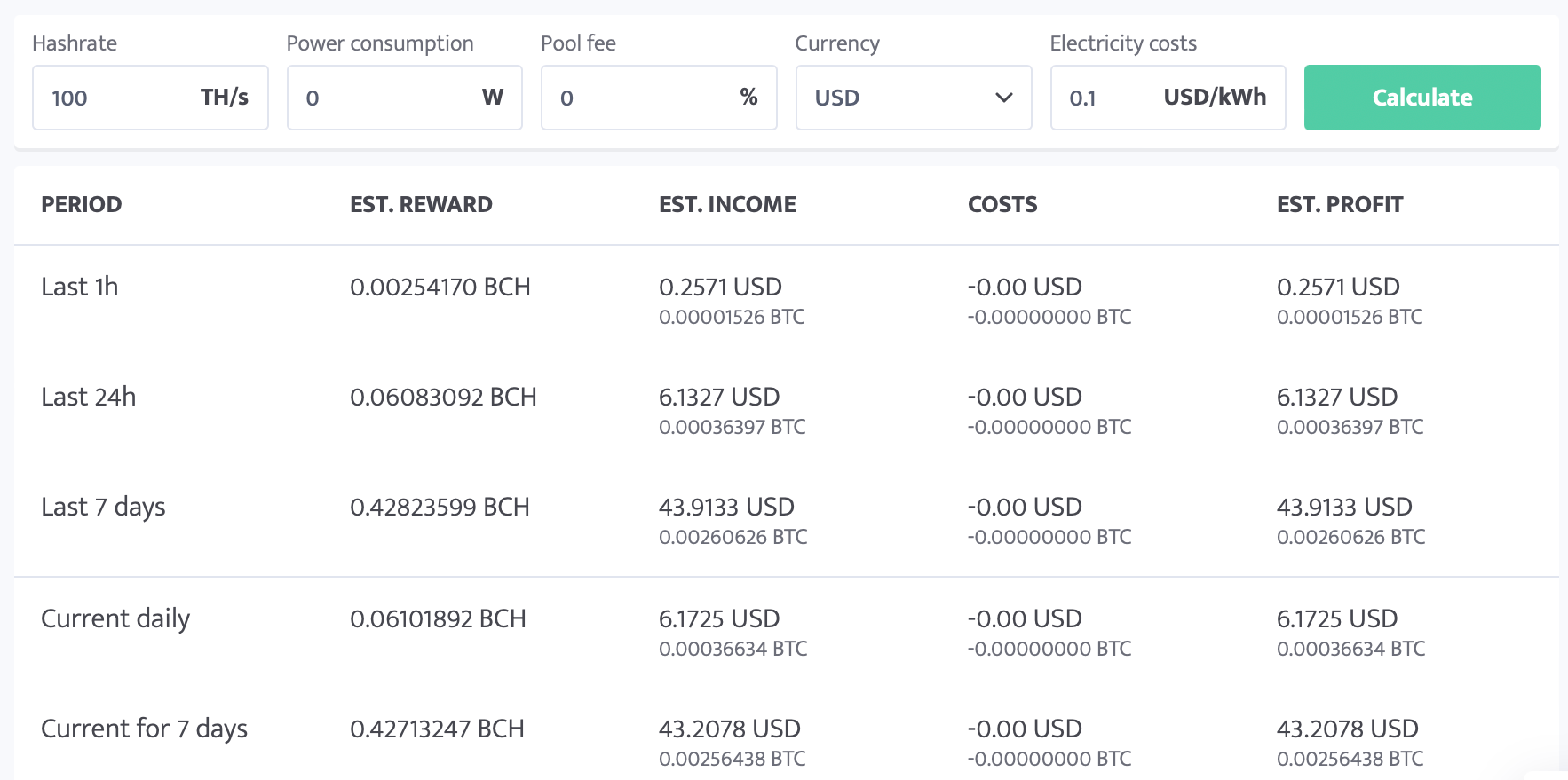Focus the Hashrate input field
The width and height of the screenshot is (1568, 780).
pyautogui.click(x=115, y=98)
